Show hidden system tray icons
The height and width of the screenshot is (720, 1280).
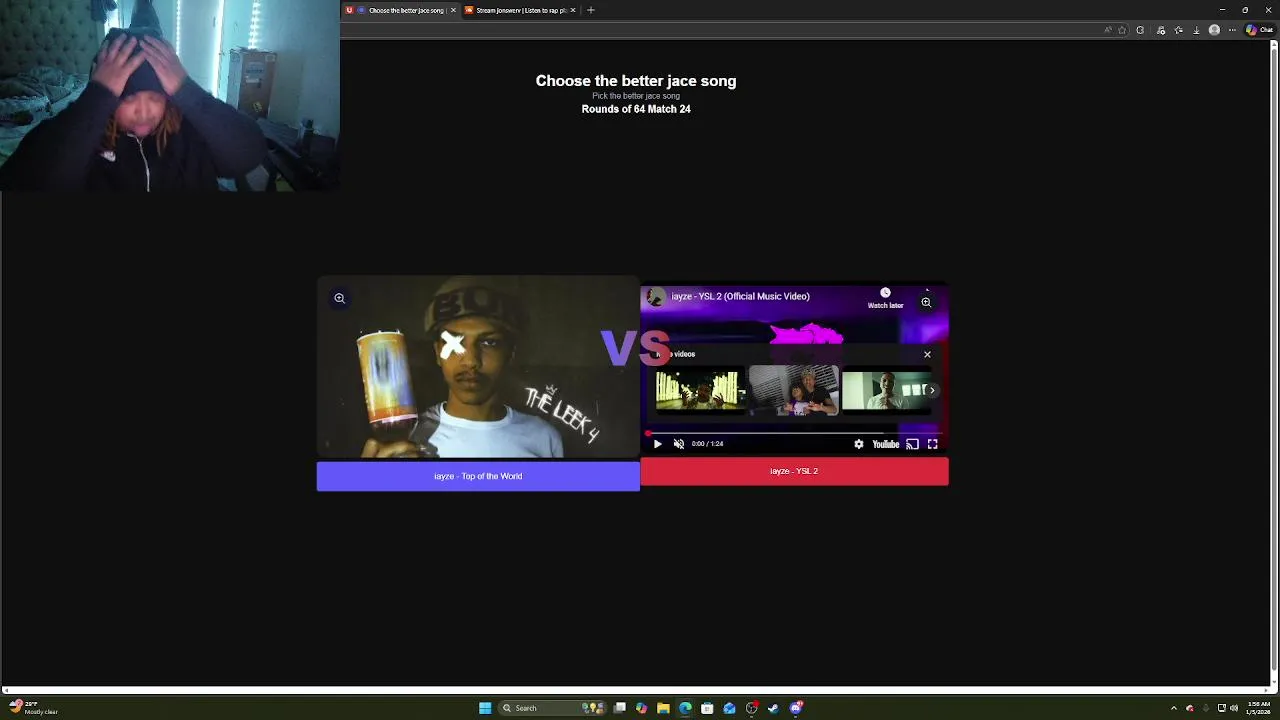(x=1174, y=708)
